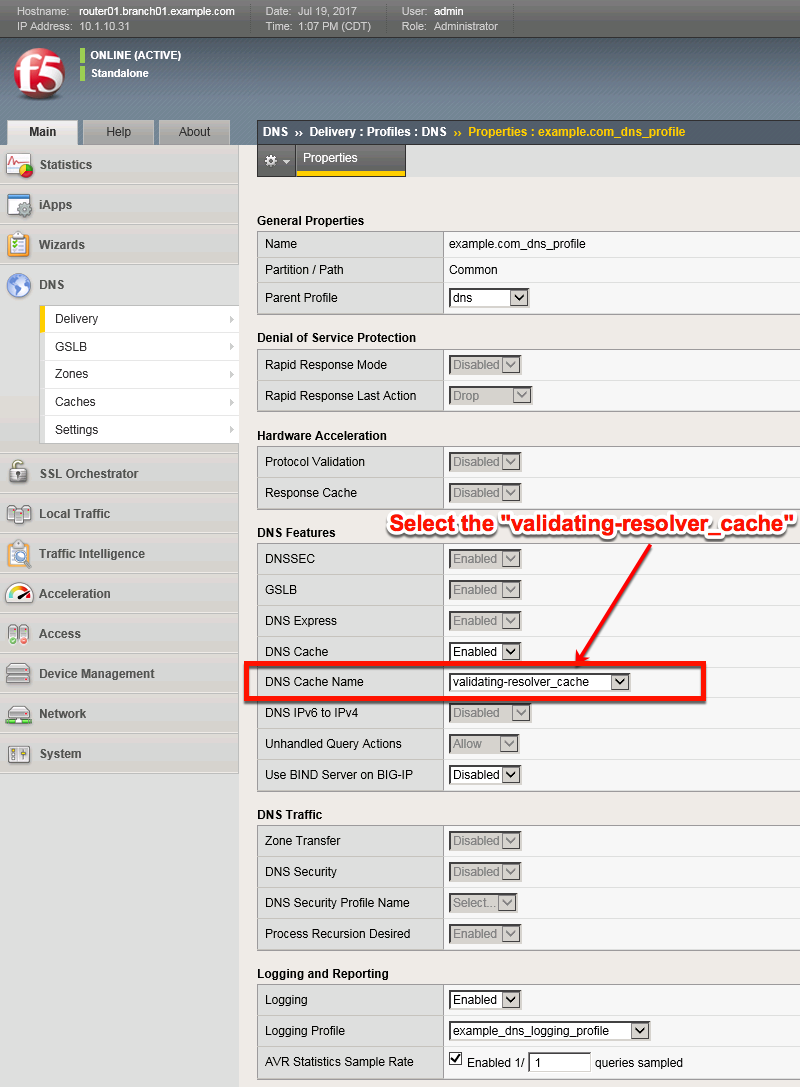Viewport: 800px width, 1087px height.
Task: Open the Traffic Intelligence menu section
Action: click(119, 554)
